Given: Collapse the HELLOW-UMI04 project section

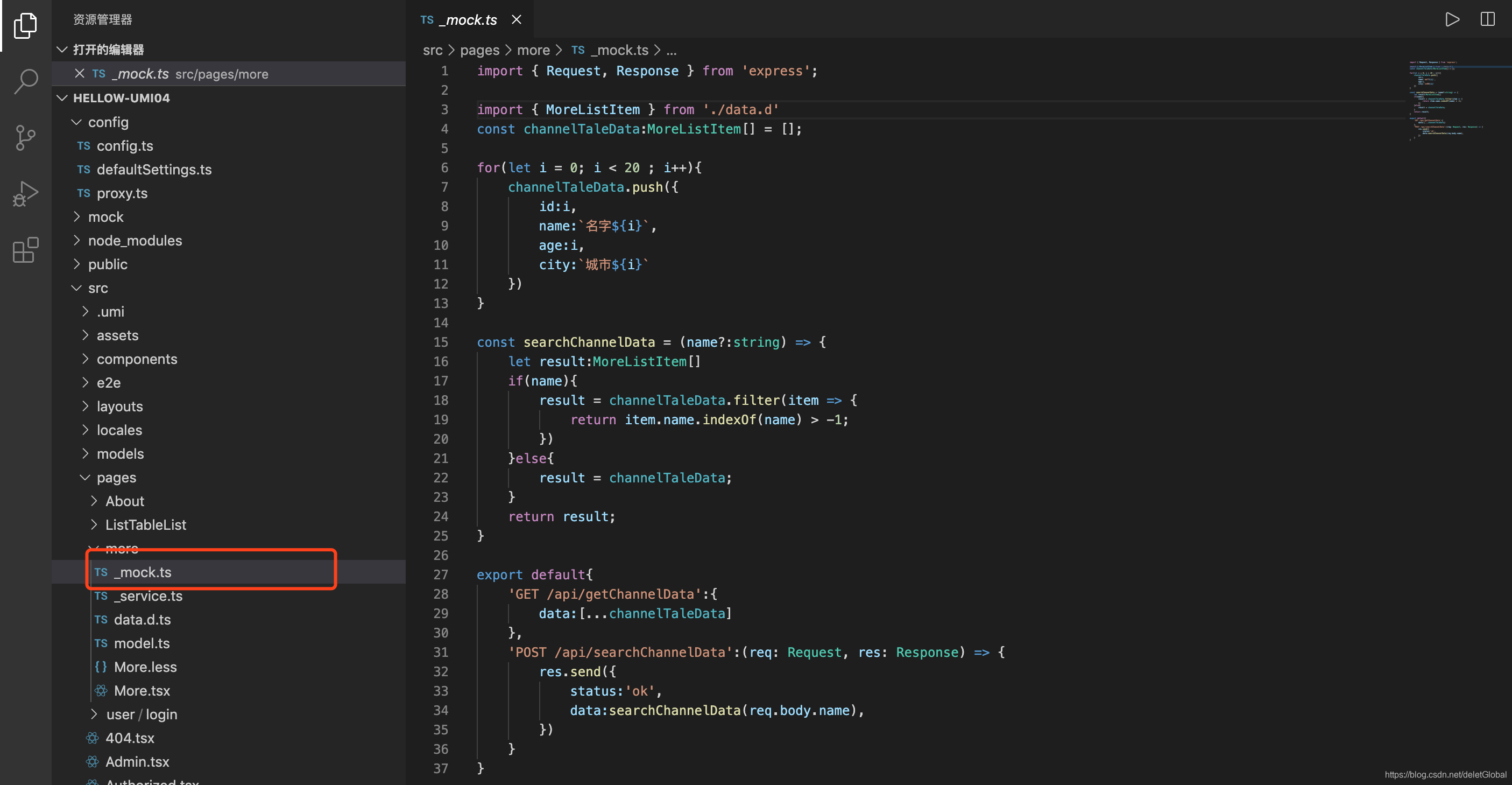Looking at the screenshot, I should click(62, 97).
